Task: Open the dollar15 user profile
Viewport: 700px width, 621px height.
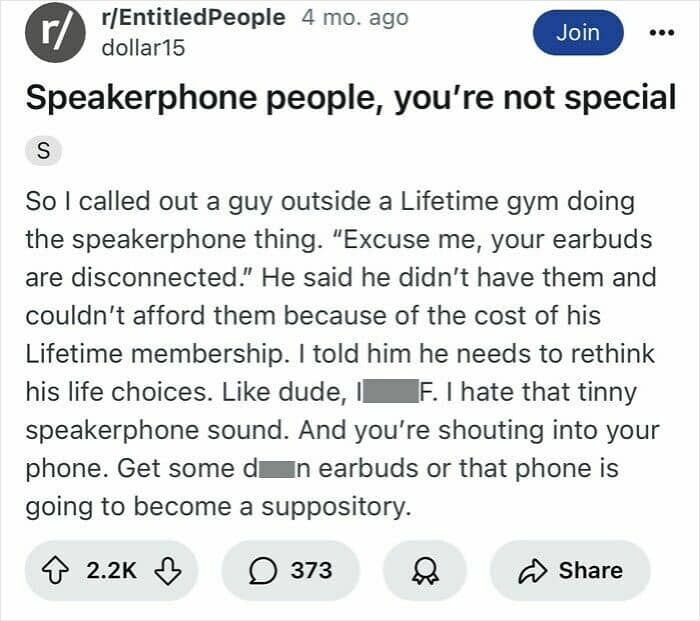Action: tap(143, 47)
